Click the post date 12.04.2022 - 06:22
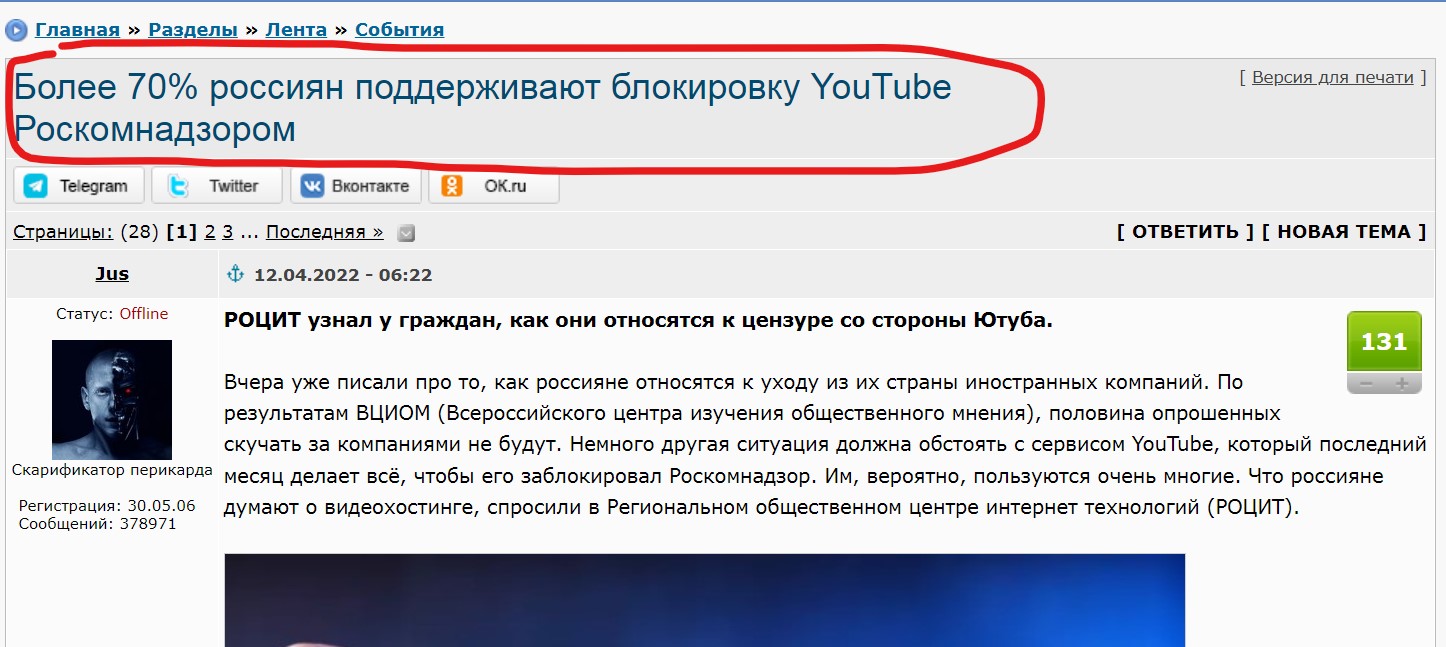The image size is (1446, 647). 343,275
